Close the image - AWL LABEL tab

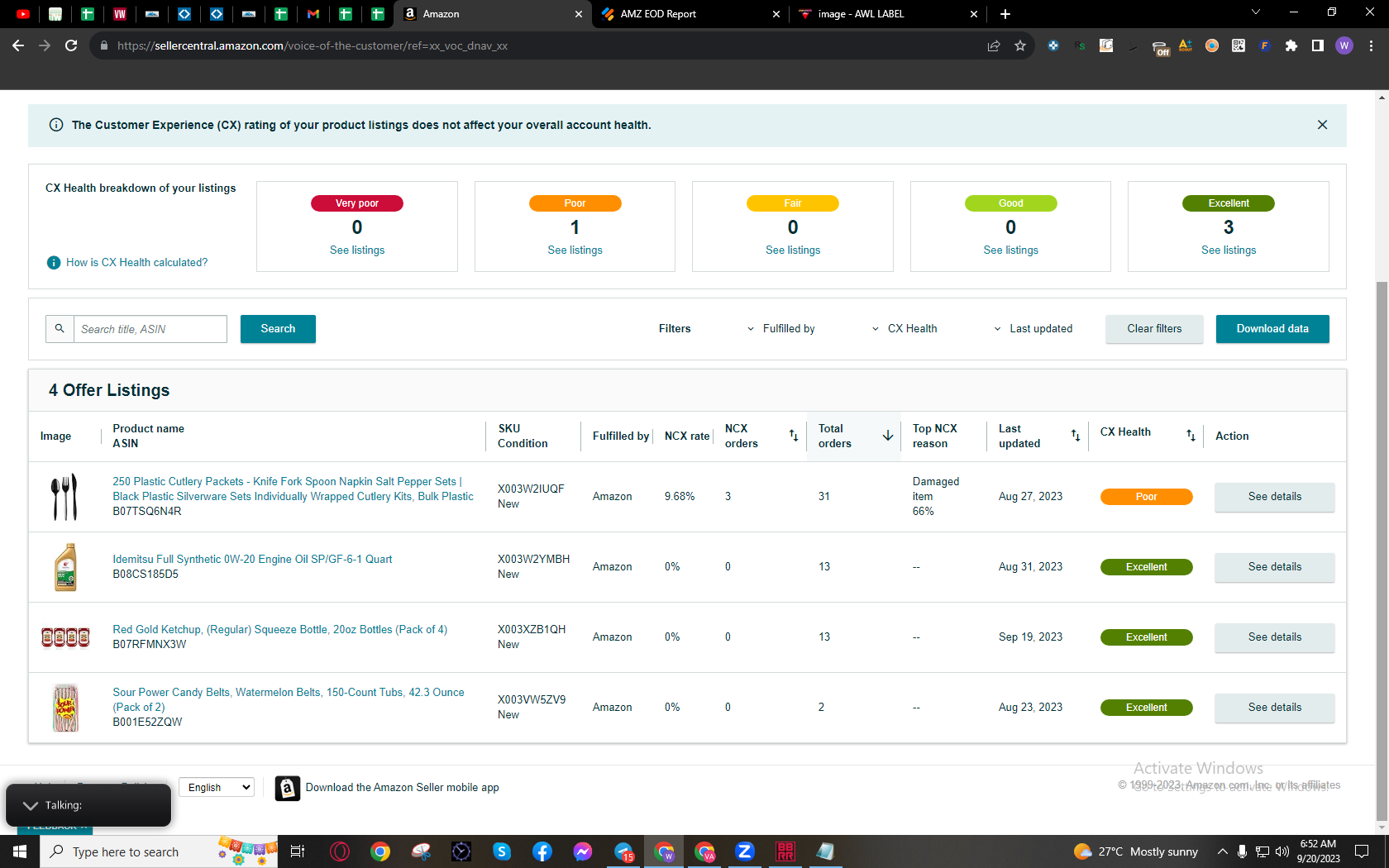click(x=974, y=14)
